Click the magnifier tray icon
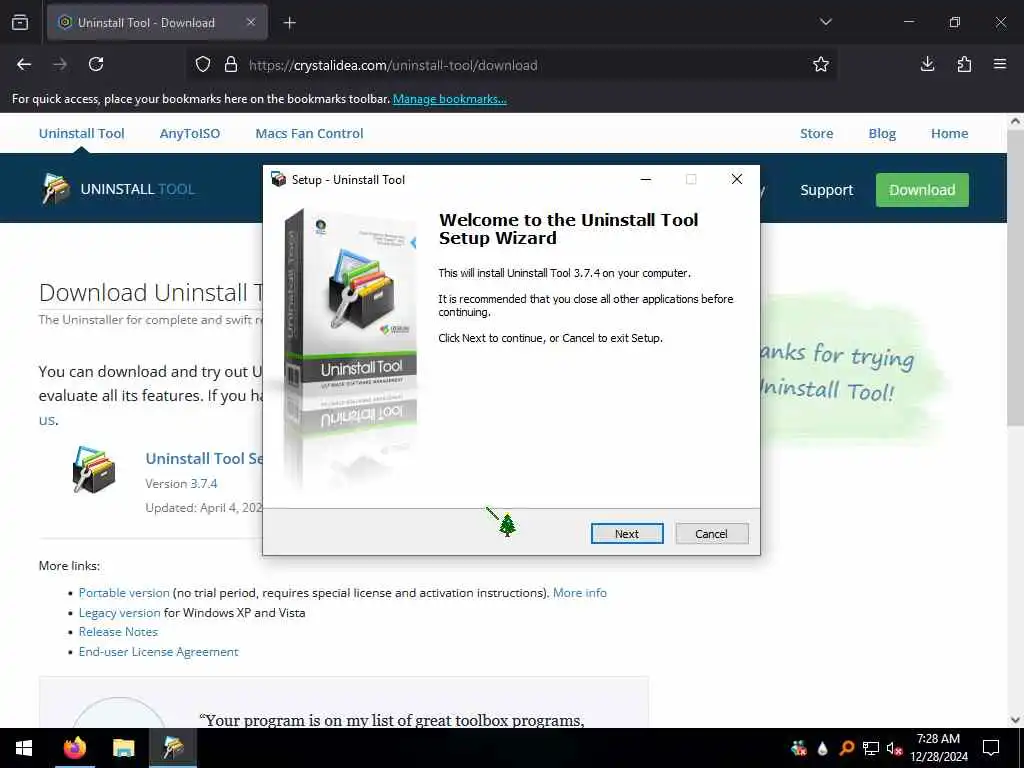The height and width of the screenshot is (768, 1024). pos(846,748)
